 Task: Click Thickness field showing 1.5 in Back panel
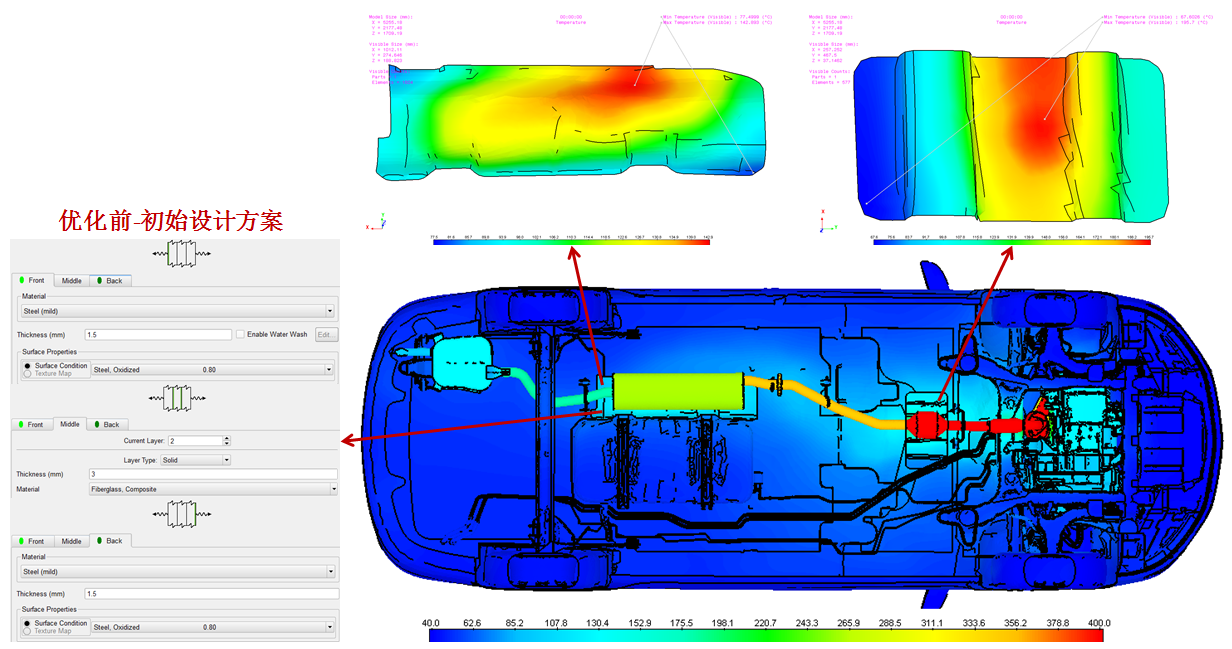(211, 594)
